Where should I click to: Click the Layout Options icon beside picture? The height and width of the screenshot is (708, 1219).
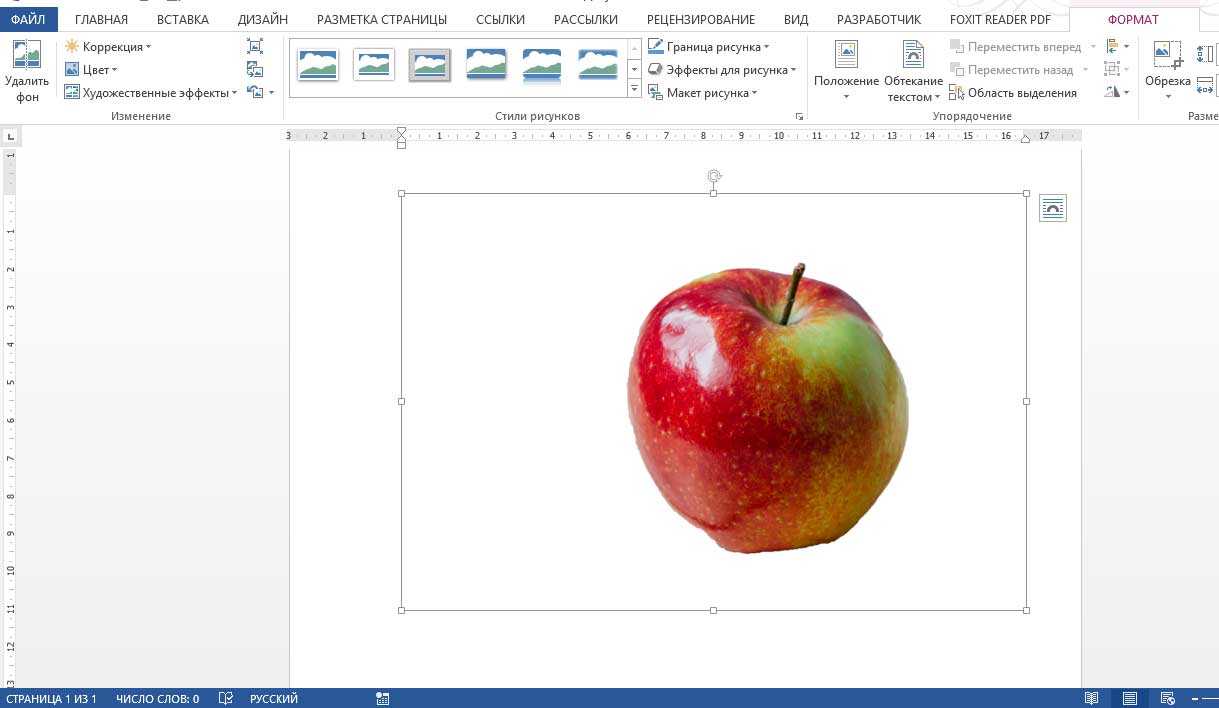pos(1052,208)
